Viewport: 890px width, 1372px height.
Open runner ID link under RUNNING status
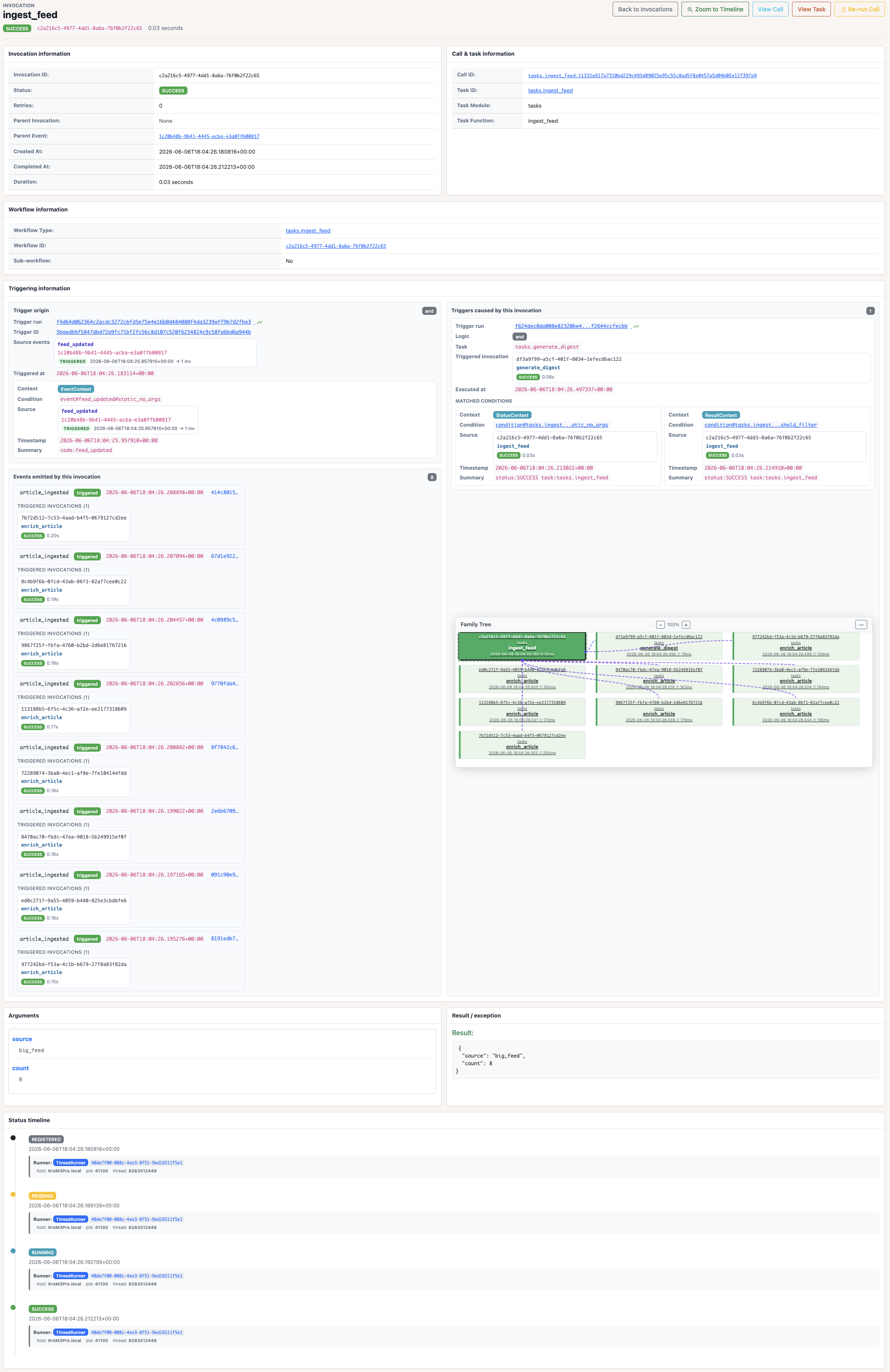(137, 1276)
